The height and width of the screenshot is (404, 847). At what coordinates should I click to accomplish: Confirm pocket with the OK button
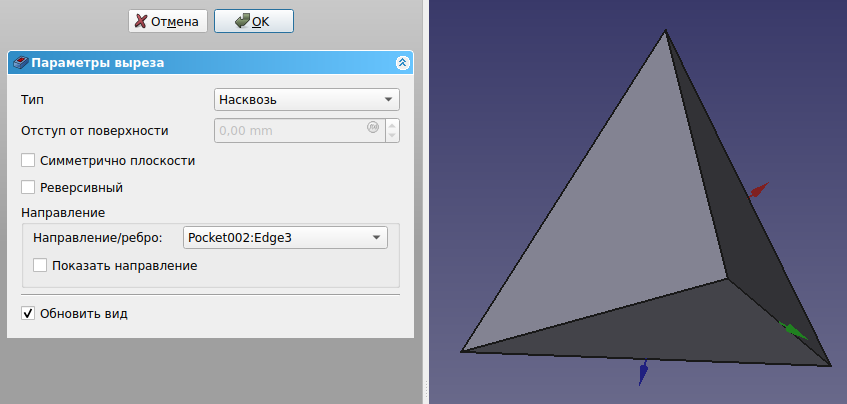pyautogui.click(x=254, y=22)
